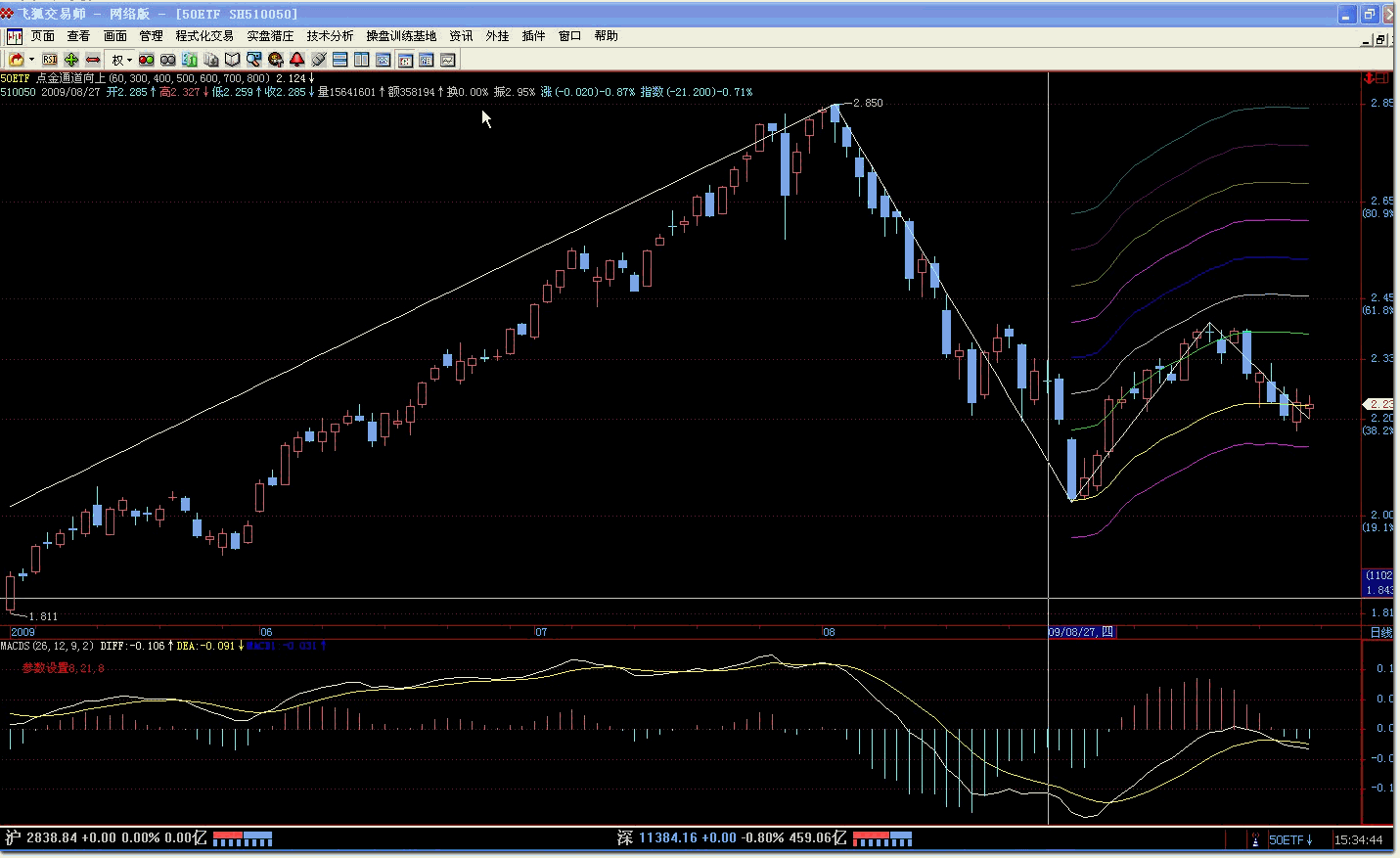
Task: Click the red 参数设置8,21,8 text
Action: [63, 668]
